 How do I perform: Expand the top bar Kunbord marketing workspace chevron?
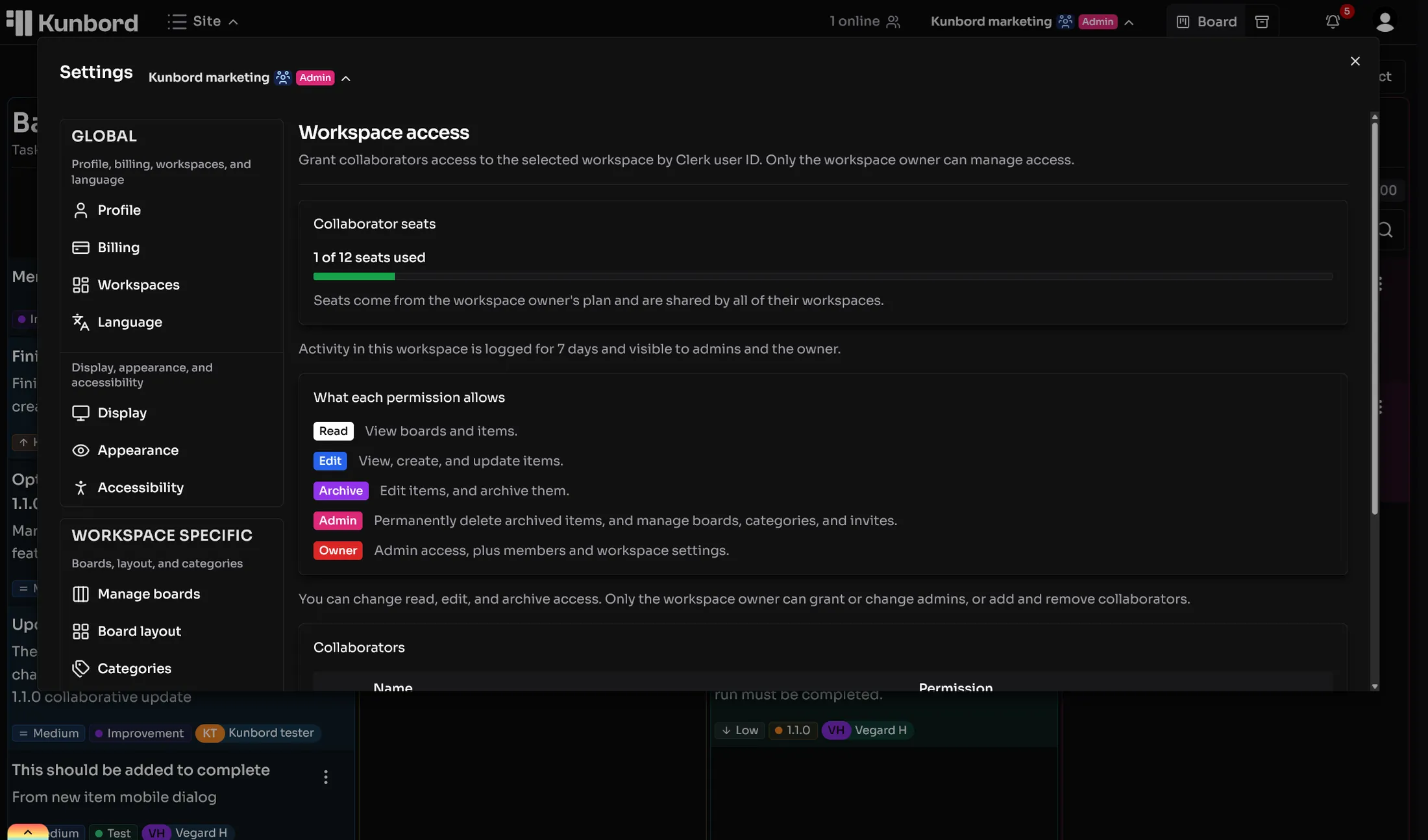coord(1129,22)
